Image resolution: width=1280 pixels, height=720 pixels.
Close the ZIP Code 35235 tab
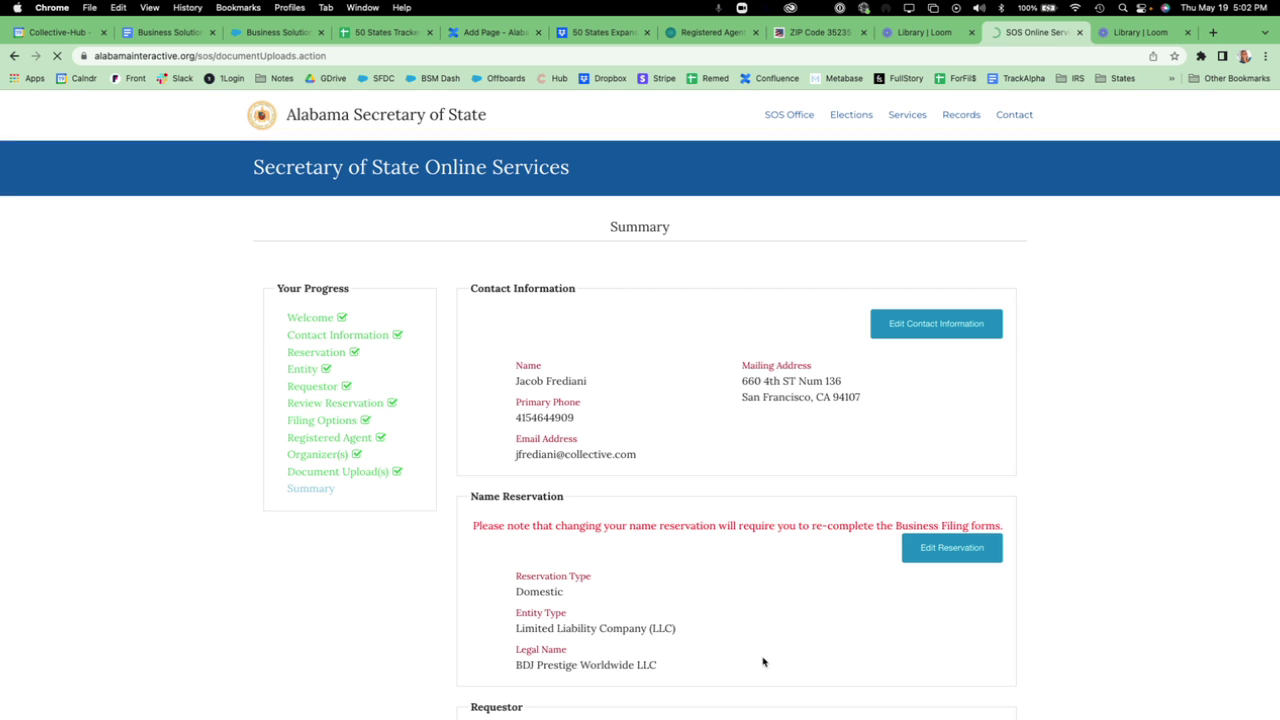863,32
